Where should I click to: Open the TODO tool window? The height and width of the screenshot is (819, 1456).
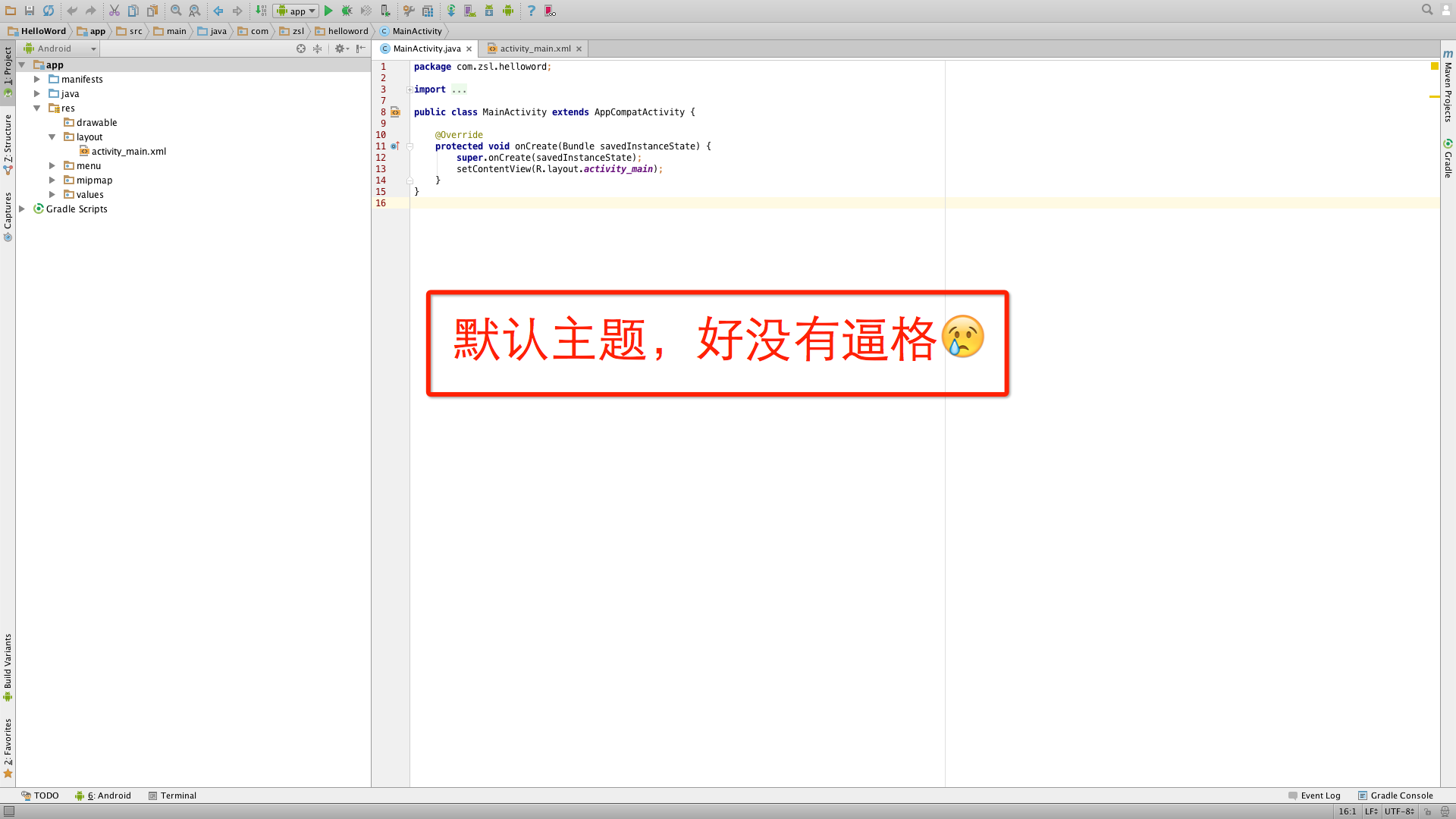click(39, 795)
